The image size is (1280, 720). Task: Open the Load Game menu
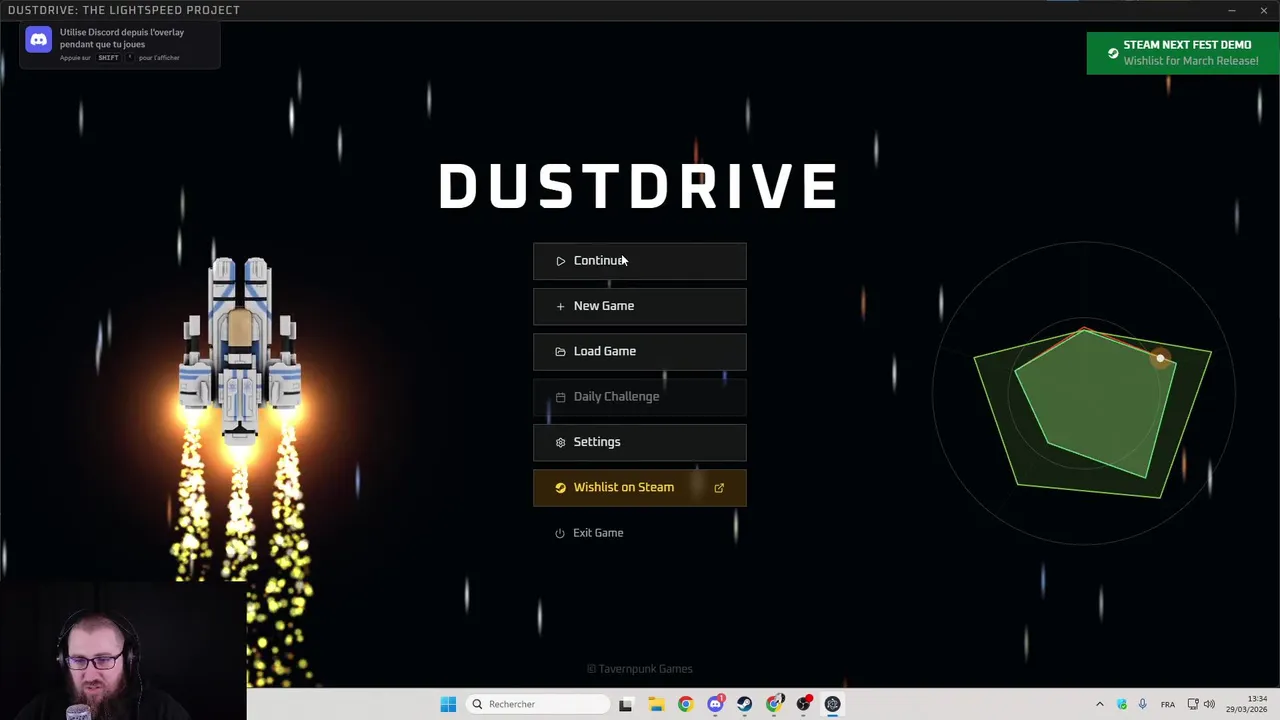click(x=640, y=351)
